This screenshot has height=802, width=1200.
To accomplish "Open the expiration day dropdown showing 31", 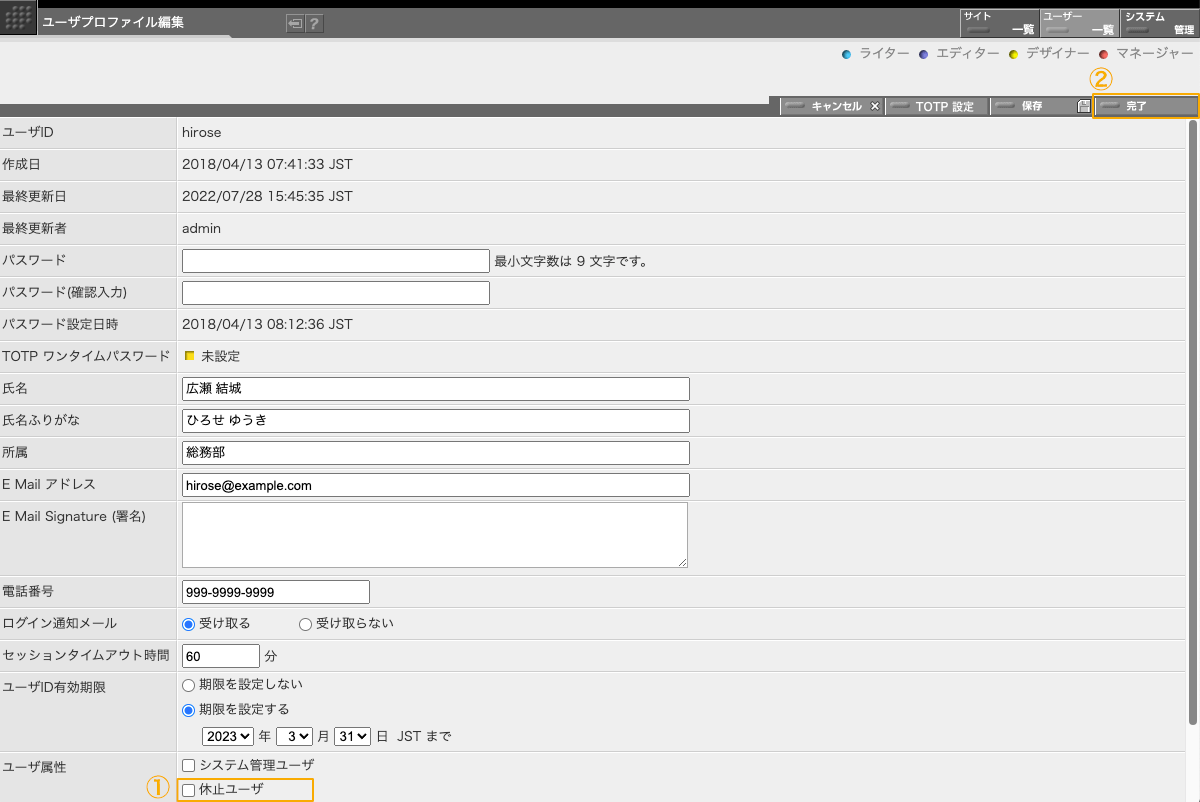I will pos(352,737).
